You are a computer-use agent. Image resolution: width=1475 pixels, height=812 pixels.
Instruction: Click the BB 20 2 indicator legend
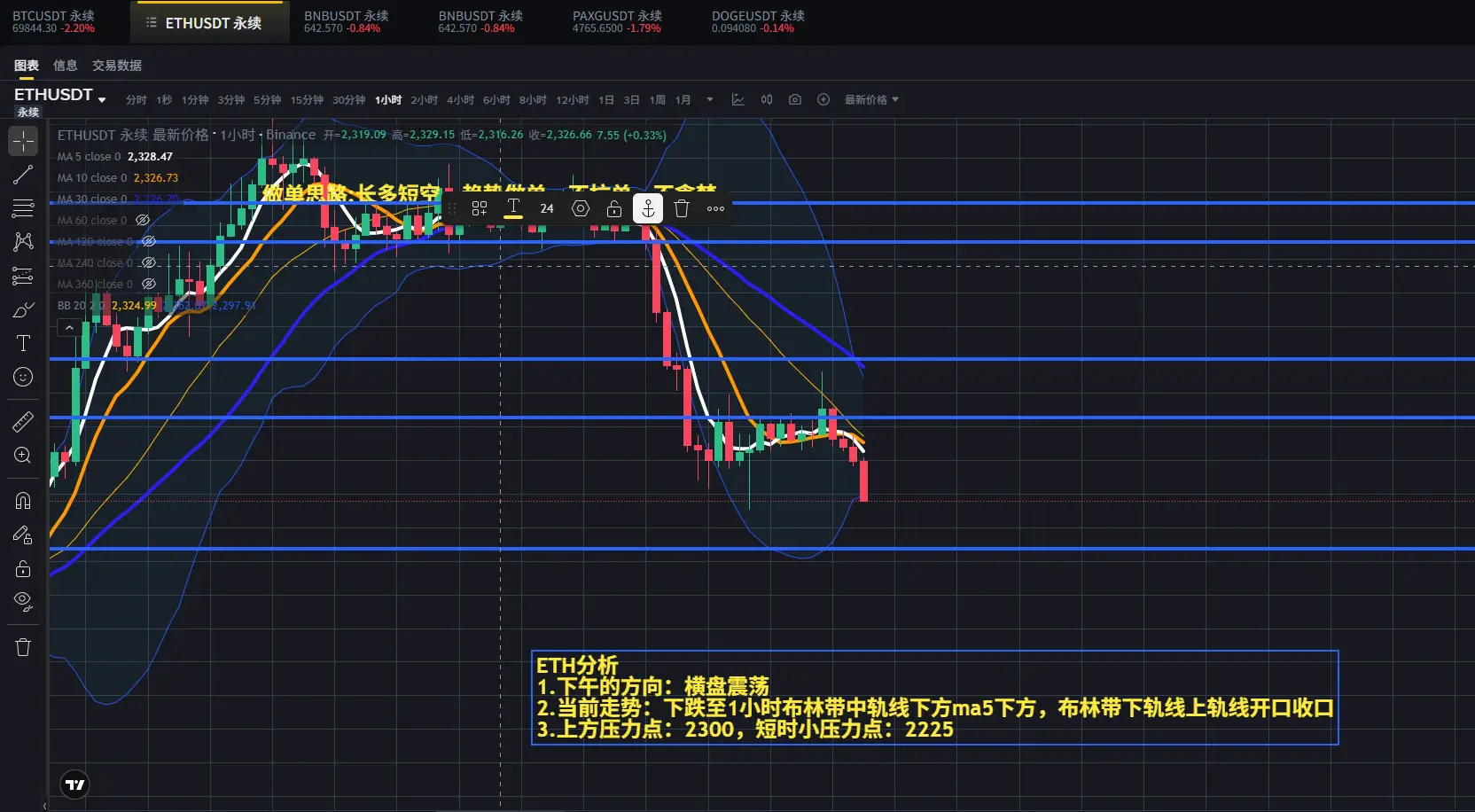[156, 306]
